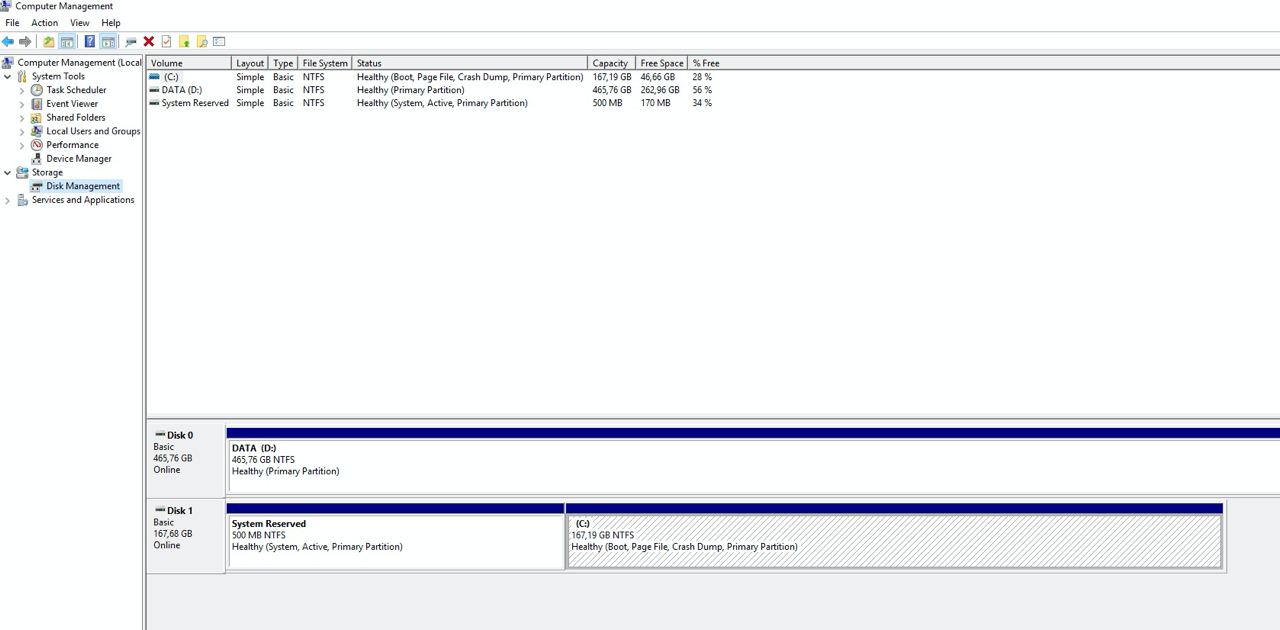Click the gray Forward arrow in toolbar
This screenshot has height=630, width=1280.
pyautogui.click(x=25, y=42)
